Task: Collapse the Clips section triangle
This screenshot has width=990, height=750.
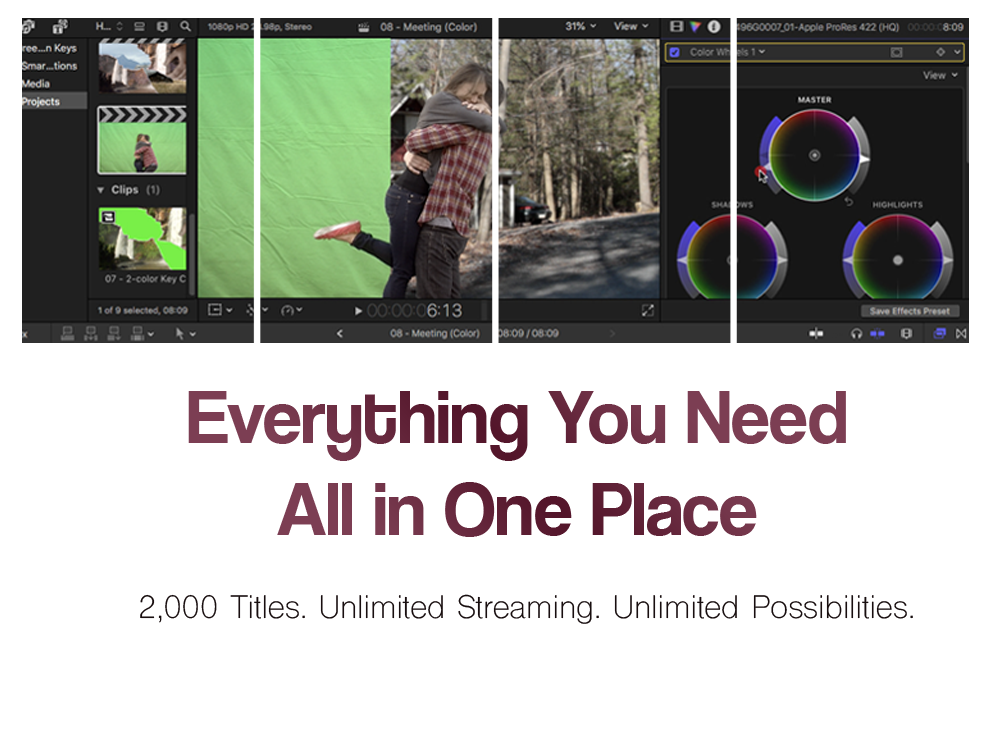Action: pos(101,190)
